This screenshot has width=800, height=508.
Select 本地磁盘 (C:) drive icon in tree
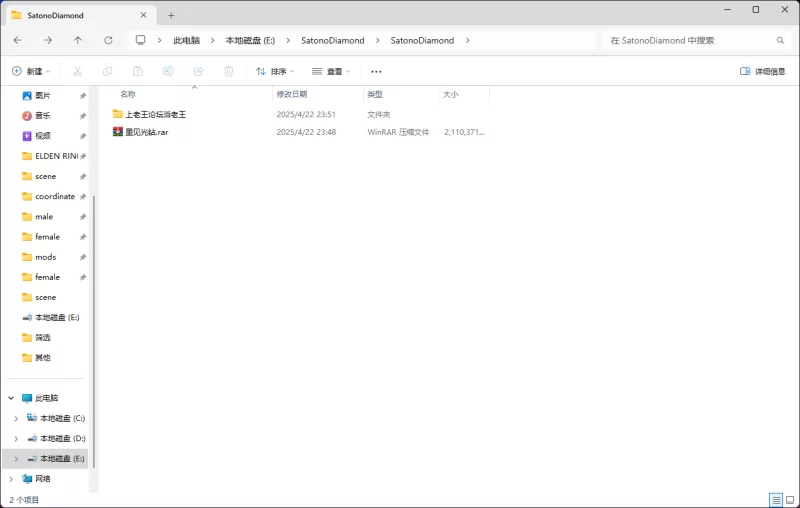point(32,418)
